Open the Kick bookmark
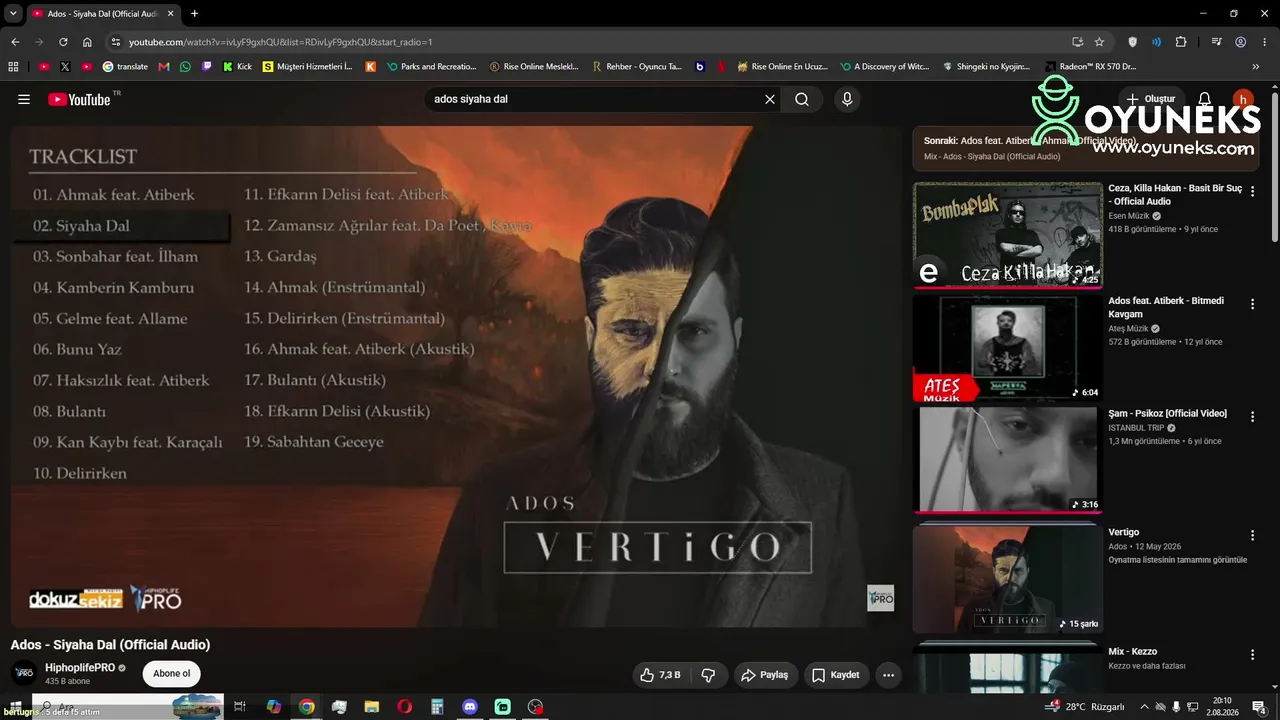The width and height of the screenshot is (1280, 720). (x=237, y=67)
